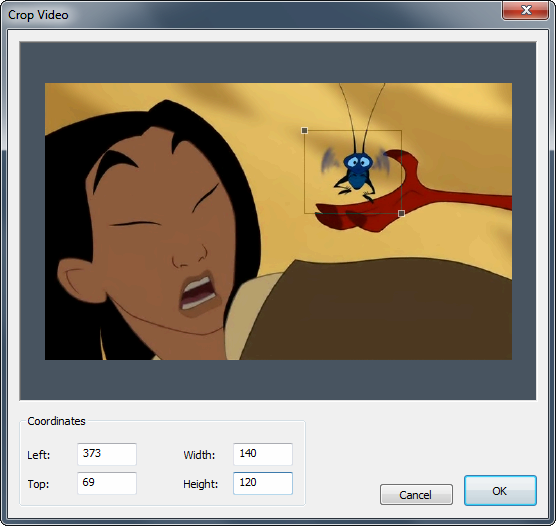Viewport: 556px width, 526px height.
Task: Confirm the crop with the OK button
Action: coord(500,491)
